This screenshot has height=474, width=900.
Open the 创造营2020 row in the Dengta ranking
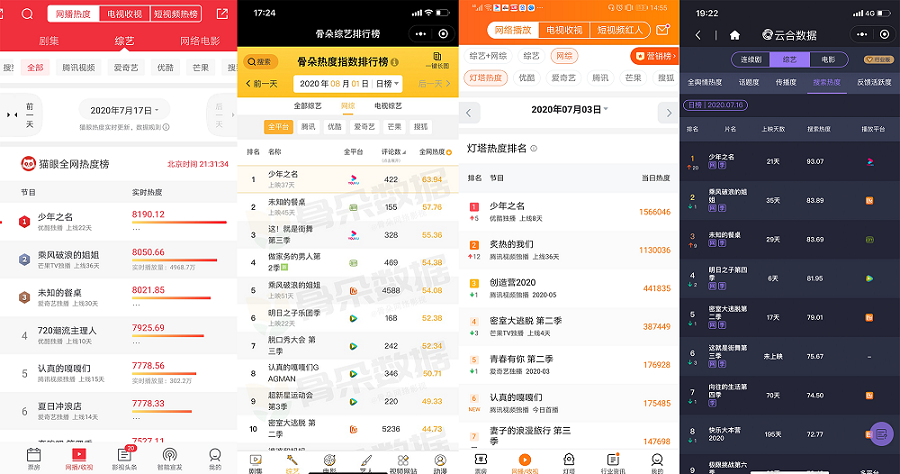click(569, 288)
